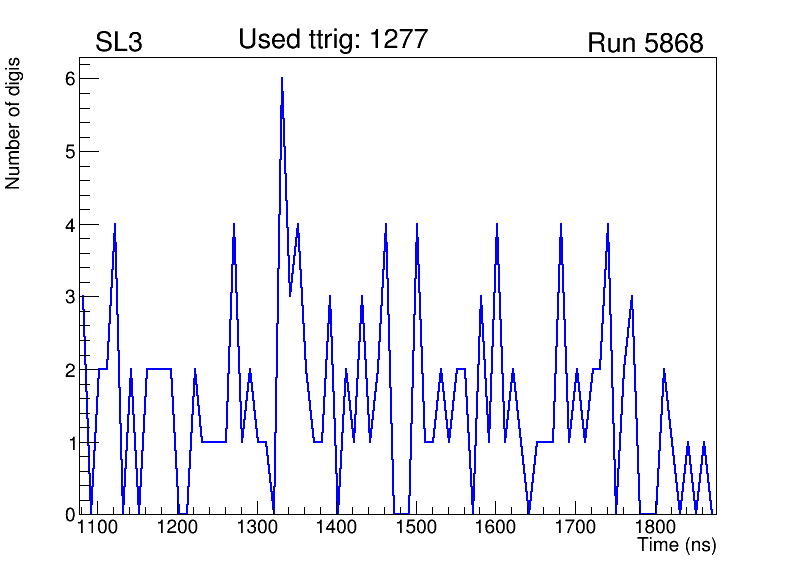This screenshot has height=572, width=796.
Task: Select the x-axis tick label 1600
Action: 495,528
